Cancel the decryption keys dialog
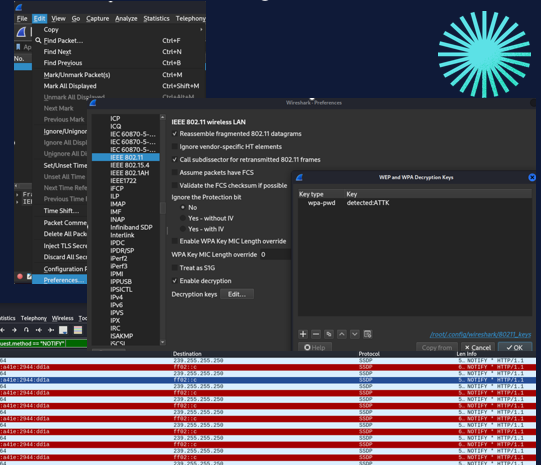This screenshot has width=541, height=465. [478, 347]
